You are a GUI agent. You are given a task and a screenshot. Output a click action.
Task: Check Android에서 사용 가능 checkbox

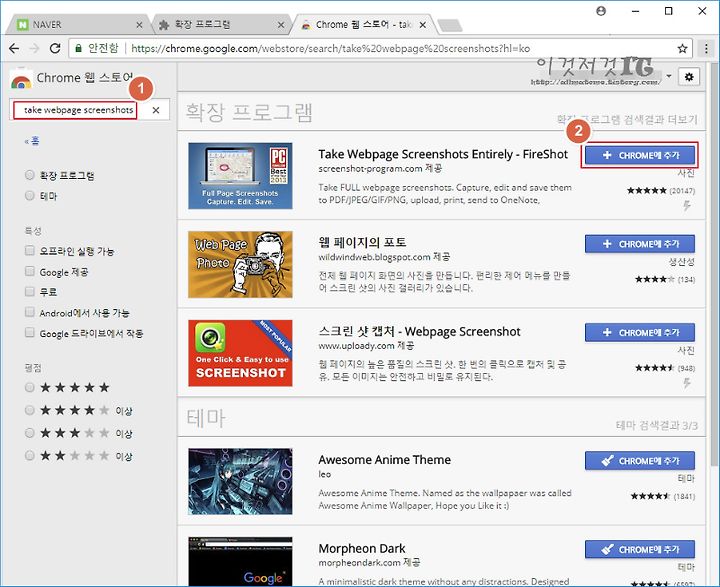(30, 312)
